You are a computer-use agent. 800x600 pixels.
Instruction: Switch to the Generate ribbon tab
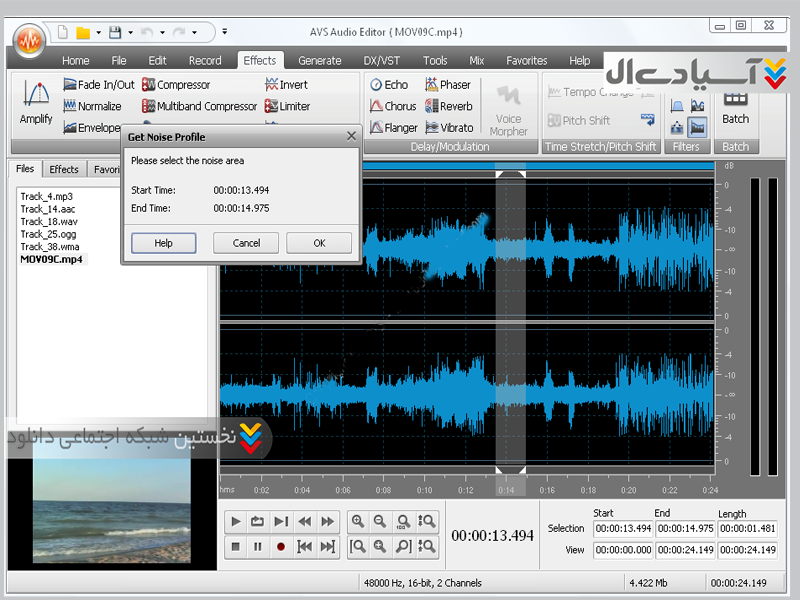(x=319, y=61)
